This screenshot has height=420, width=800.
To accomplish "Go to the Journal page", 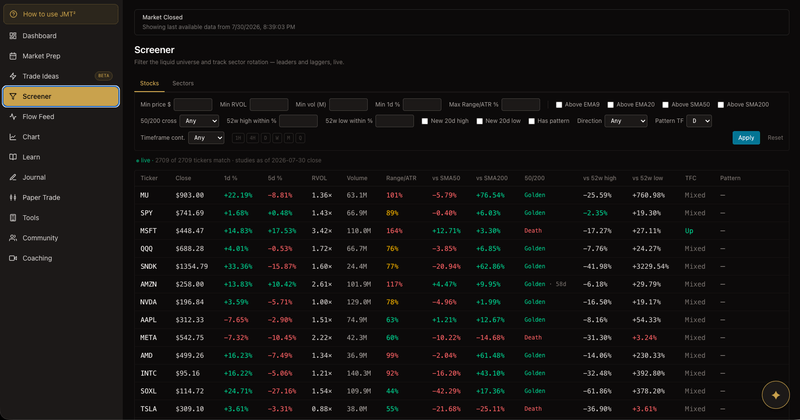I will click(61, 177).
